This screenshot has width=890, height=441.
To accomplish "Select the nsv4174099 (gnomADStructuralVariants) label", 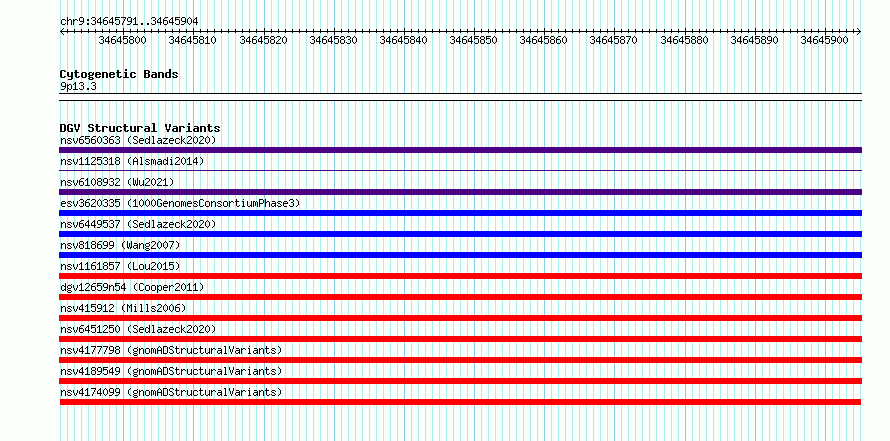I will click(171, 392).
